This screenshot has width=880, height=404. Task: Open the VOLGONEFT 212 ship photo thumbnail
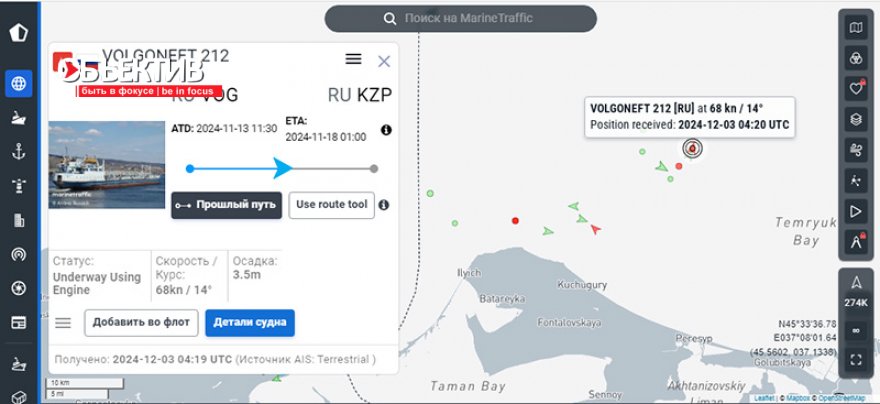click(107, 165)
